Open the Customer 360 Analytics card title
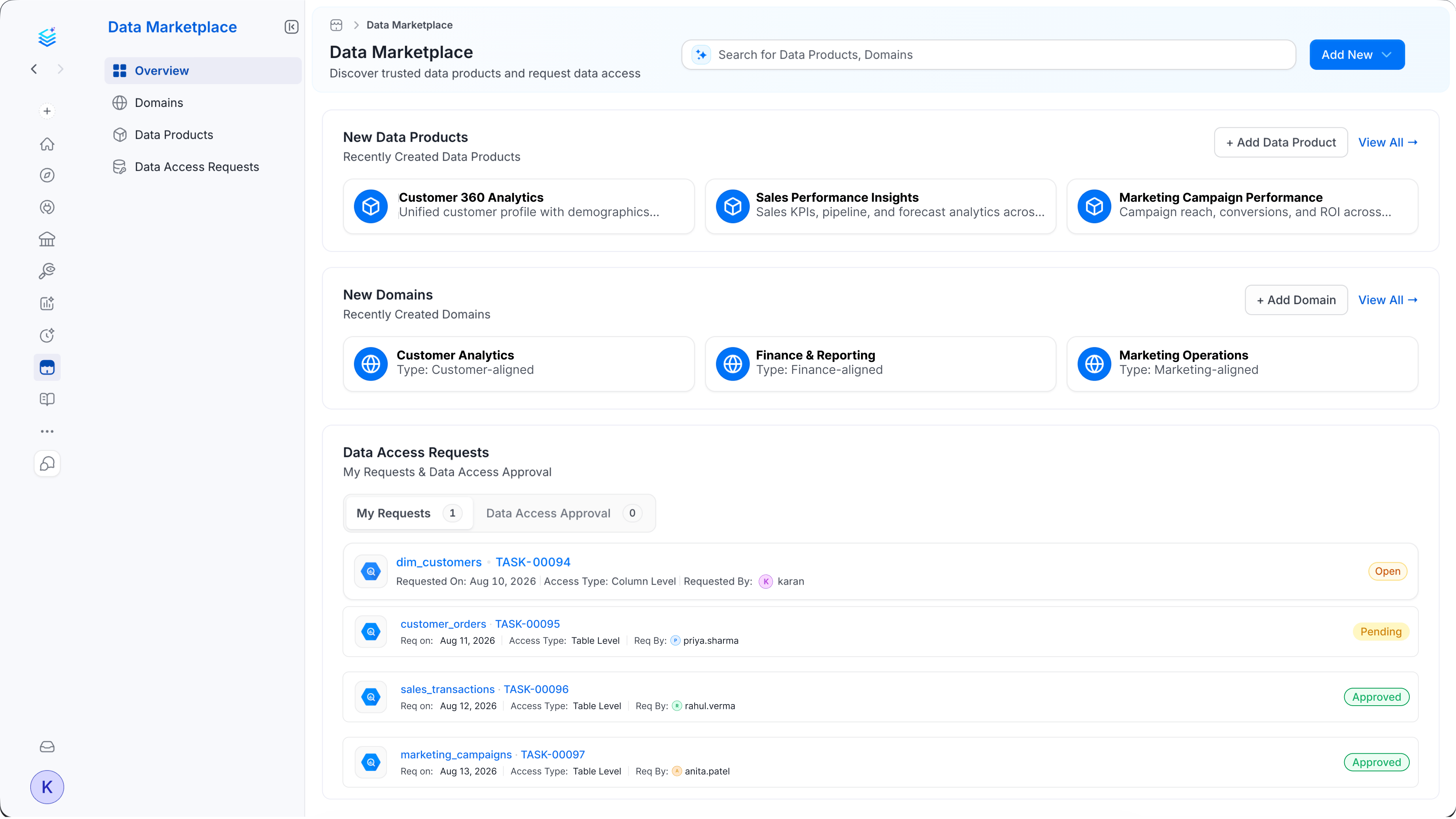This screenshot has width=1456, height=819. 471,197
